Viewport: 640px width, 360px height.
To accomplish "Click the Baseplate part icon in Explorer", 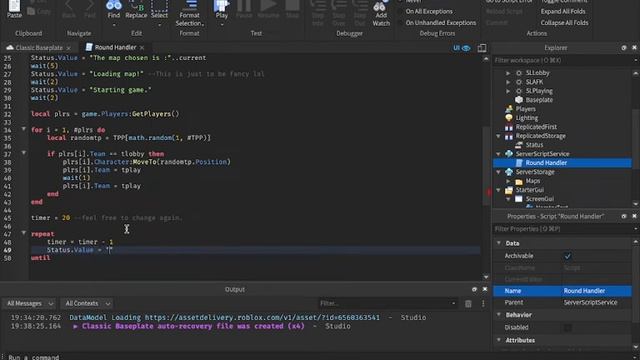I will pos(519,100).
